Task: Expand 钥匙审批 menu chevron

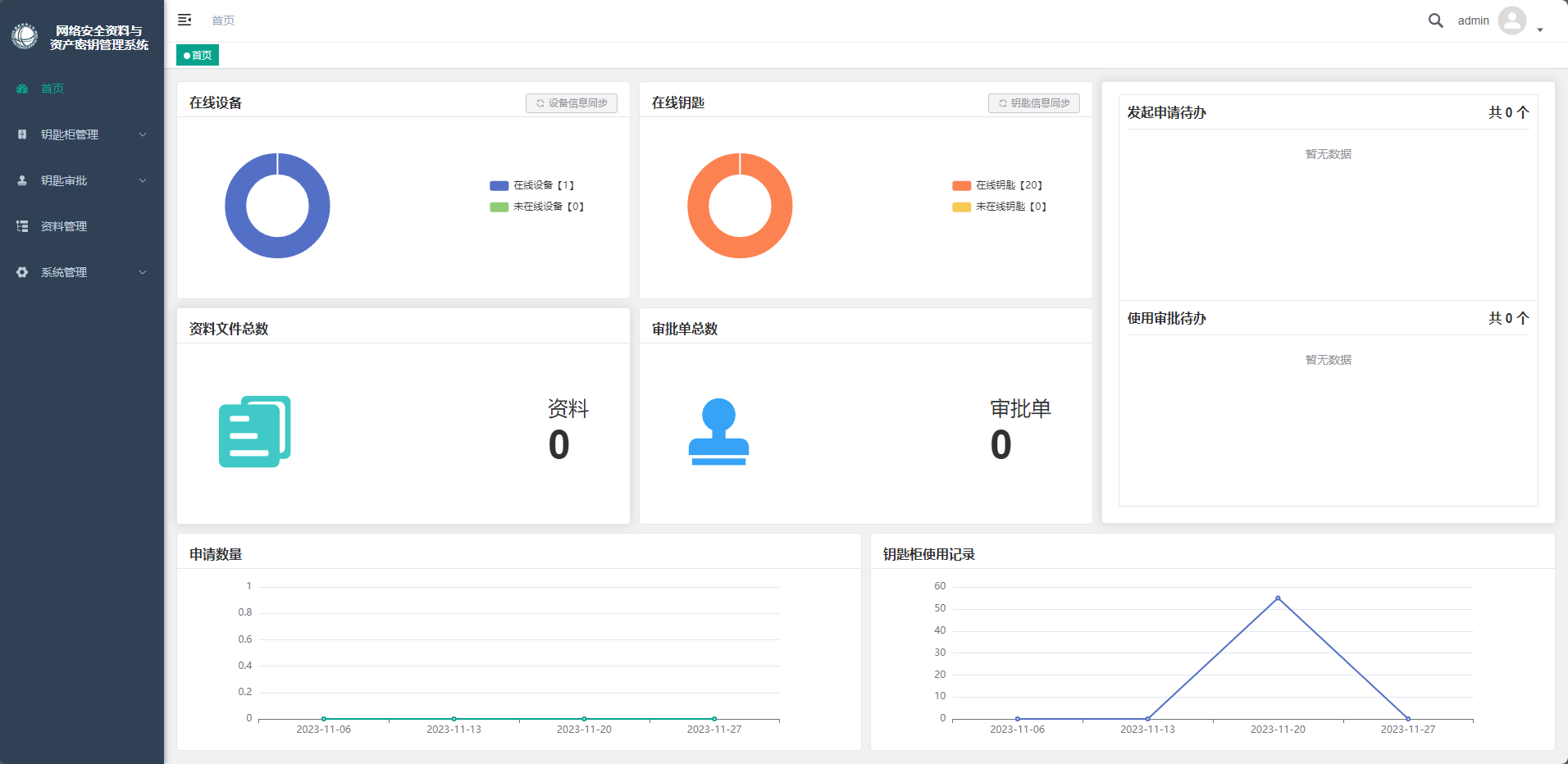Action: [x=143, y=180]
